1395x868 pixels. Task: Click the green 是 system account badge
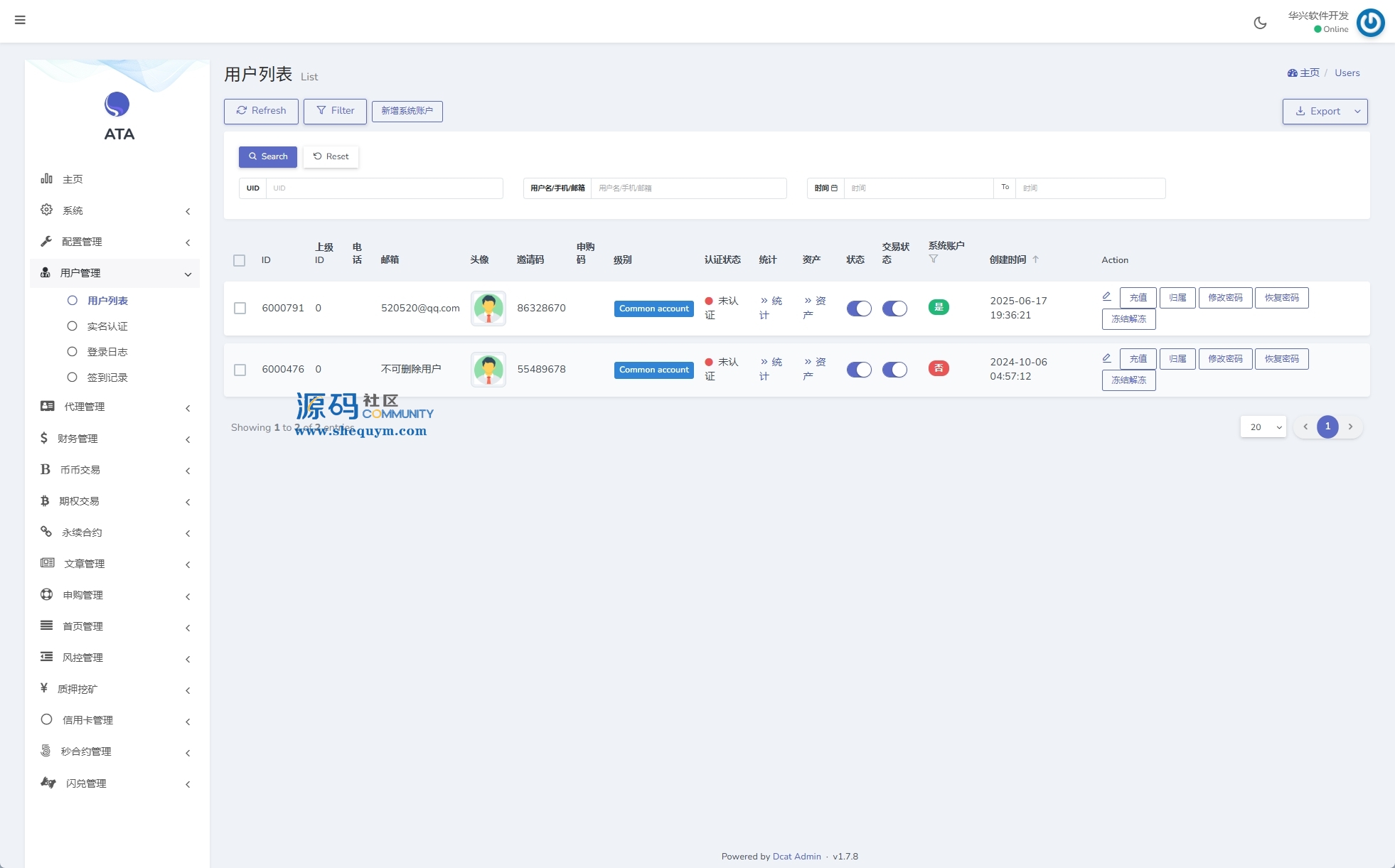[x=939, y=307]
